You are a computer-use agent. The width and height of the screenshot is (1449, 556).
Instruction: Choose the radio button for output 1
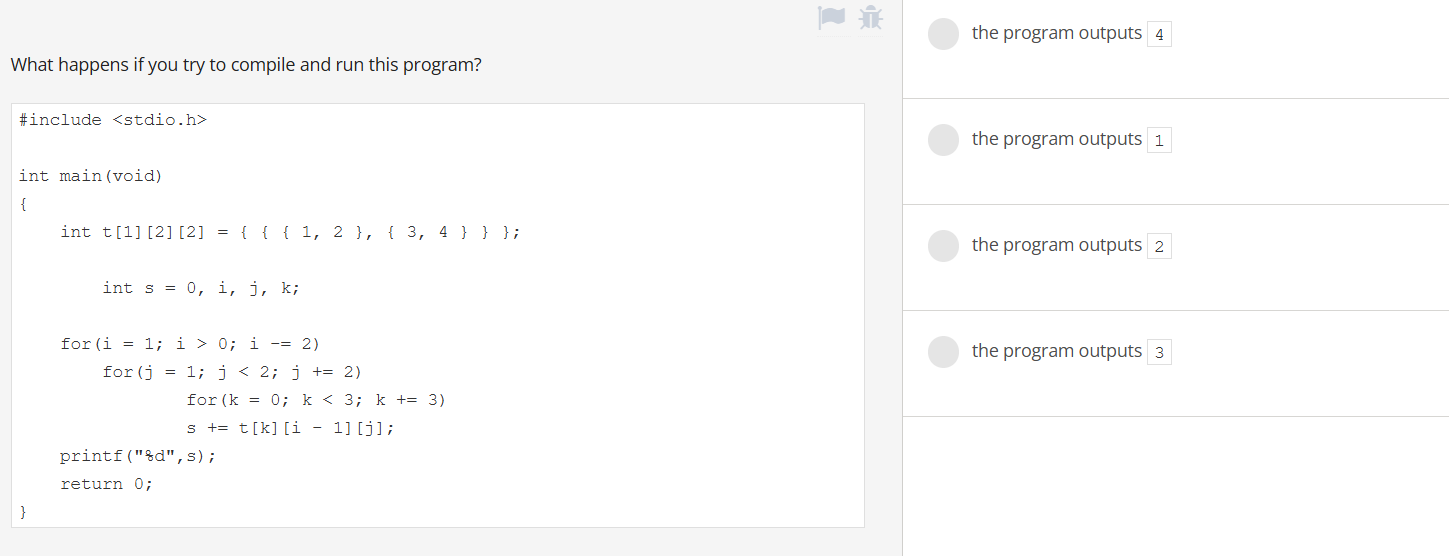(x=943, y=140)
